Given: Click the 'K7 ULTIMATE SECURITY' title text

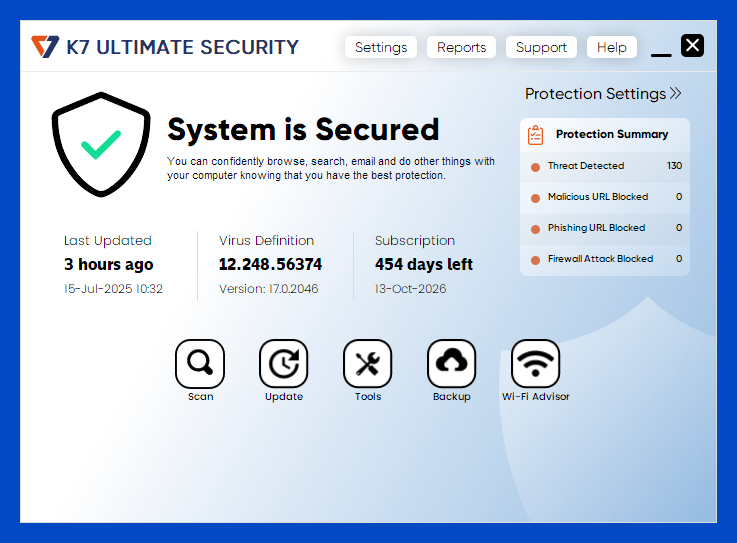Looking at the screenshot, I should 182,47.
